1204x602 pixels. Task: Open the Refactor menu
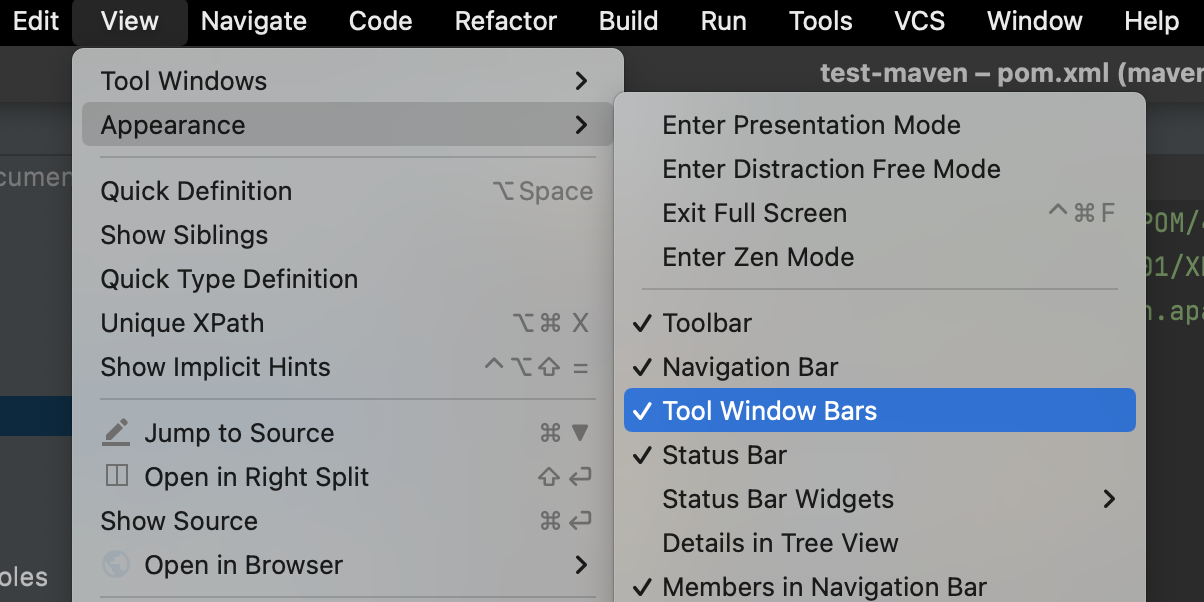[x=506, y=21]
